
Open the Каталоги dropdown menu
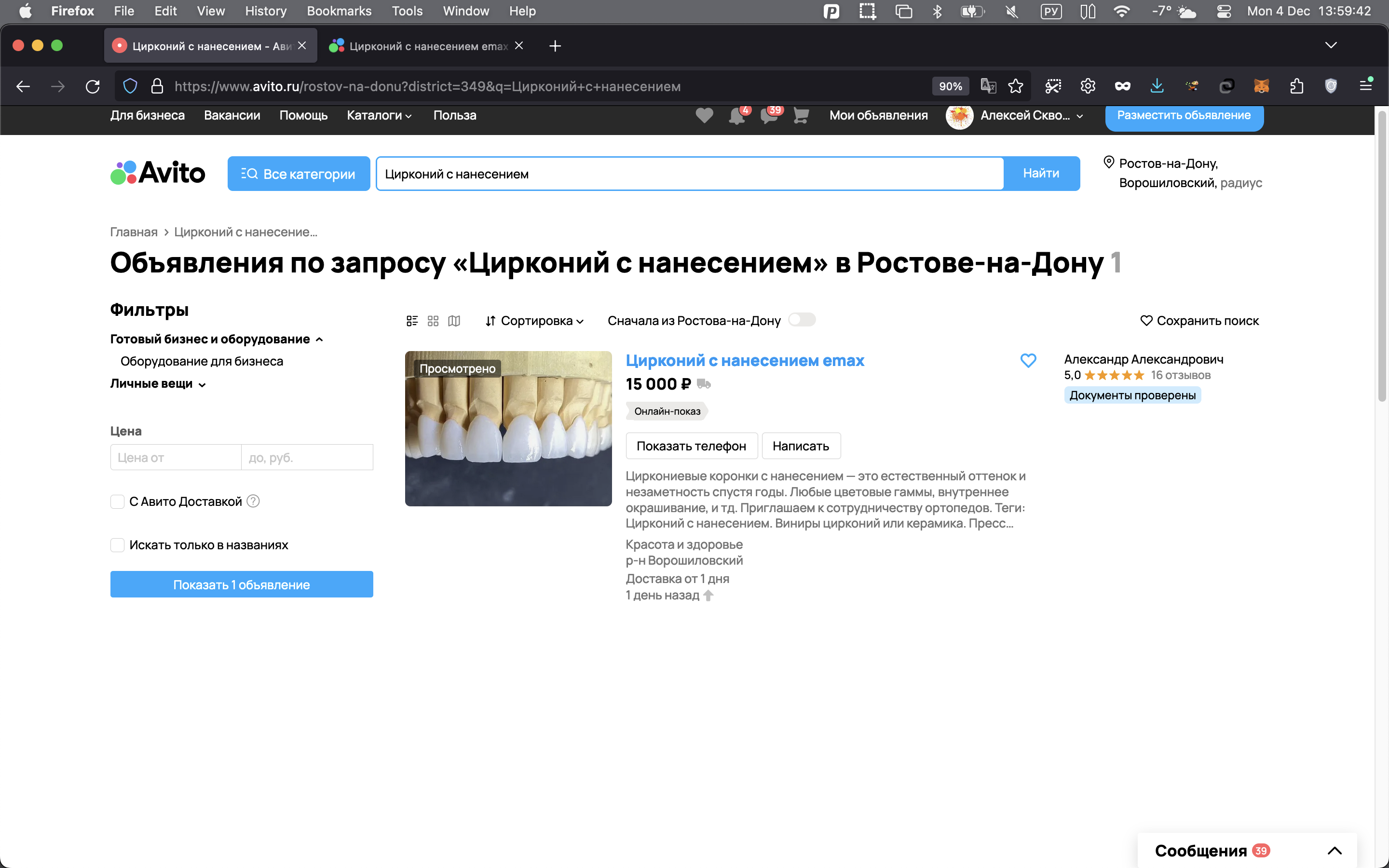379,115
